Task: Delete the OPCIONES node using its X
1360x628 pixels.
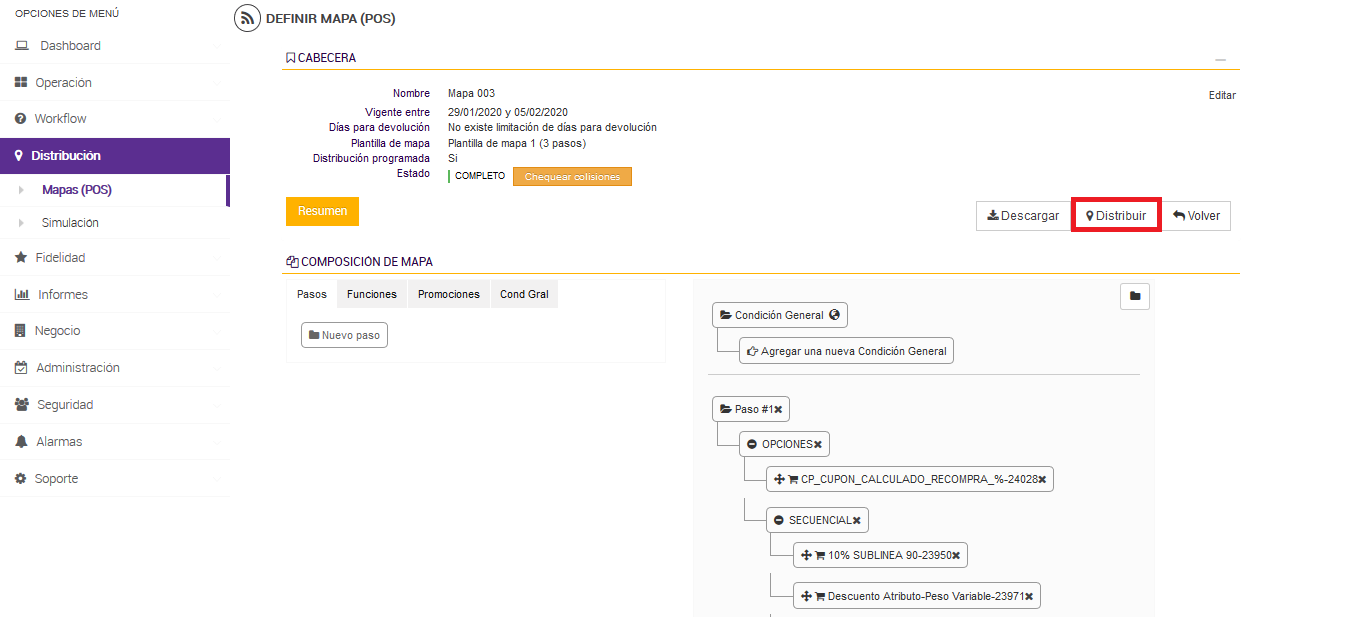Action: [817, 444]
